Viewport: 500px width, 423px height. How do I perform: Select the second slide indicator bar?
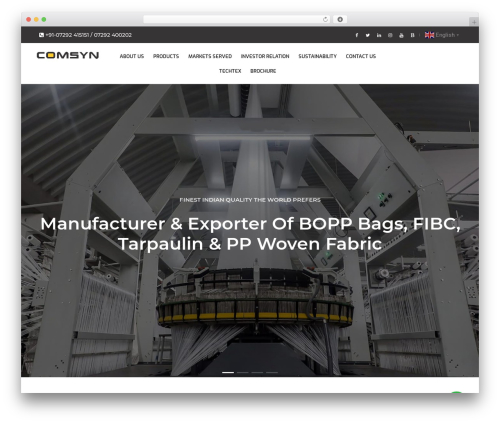coord(243,372)
